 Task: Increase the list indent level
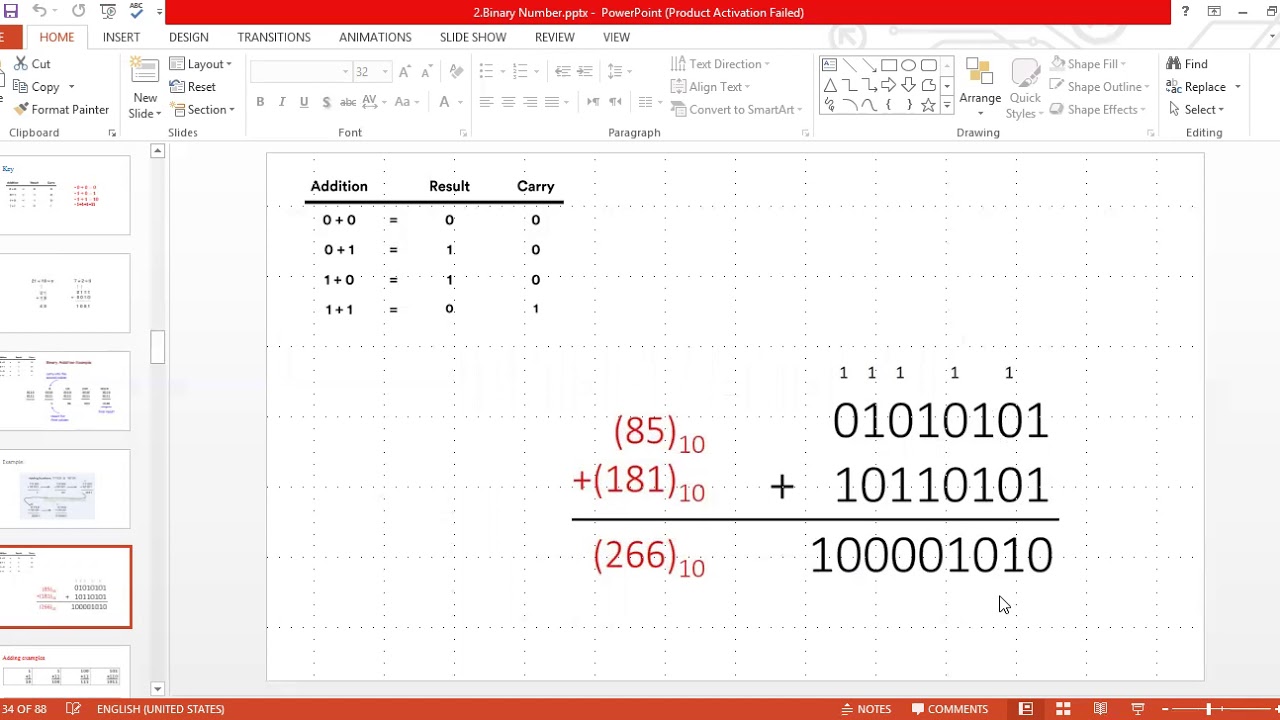tap(585, 71)
